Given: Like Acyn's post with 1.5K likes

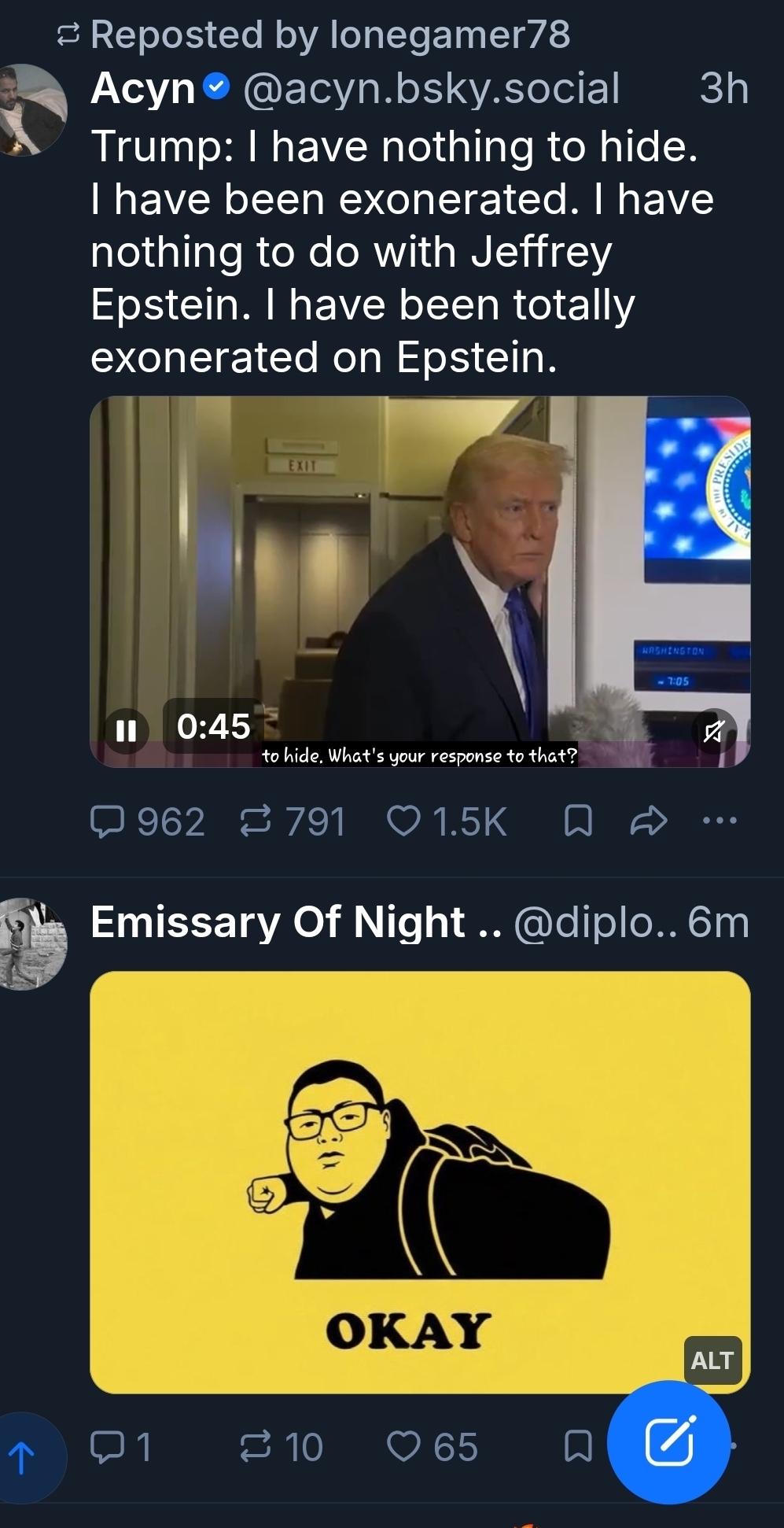Looking at the screenshot, I should click(x=404, y=822).
